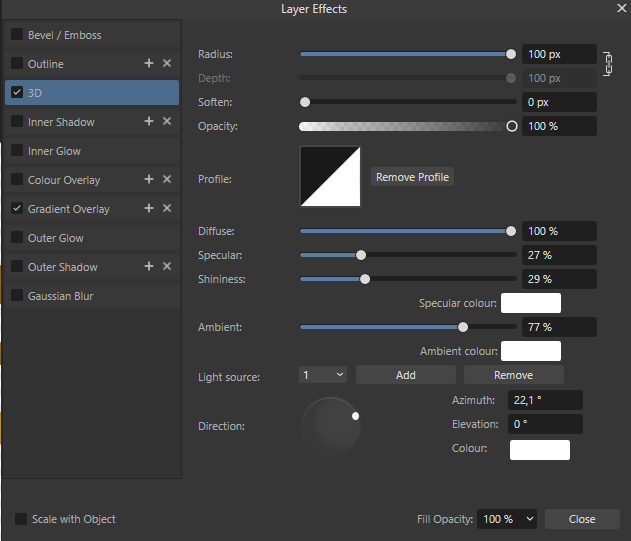Enable the Gaussian Blur checkbox
The height and width of the screenshot is (541, 631).
17,295
